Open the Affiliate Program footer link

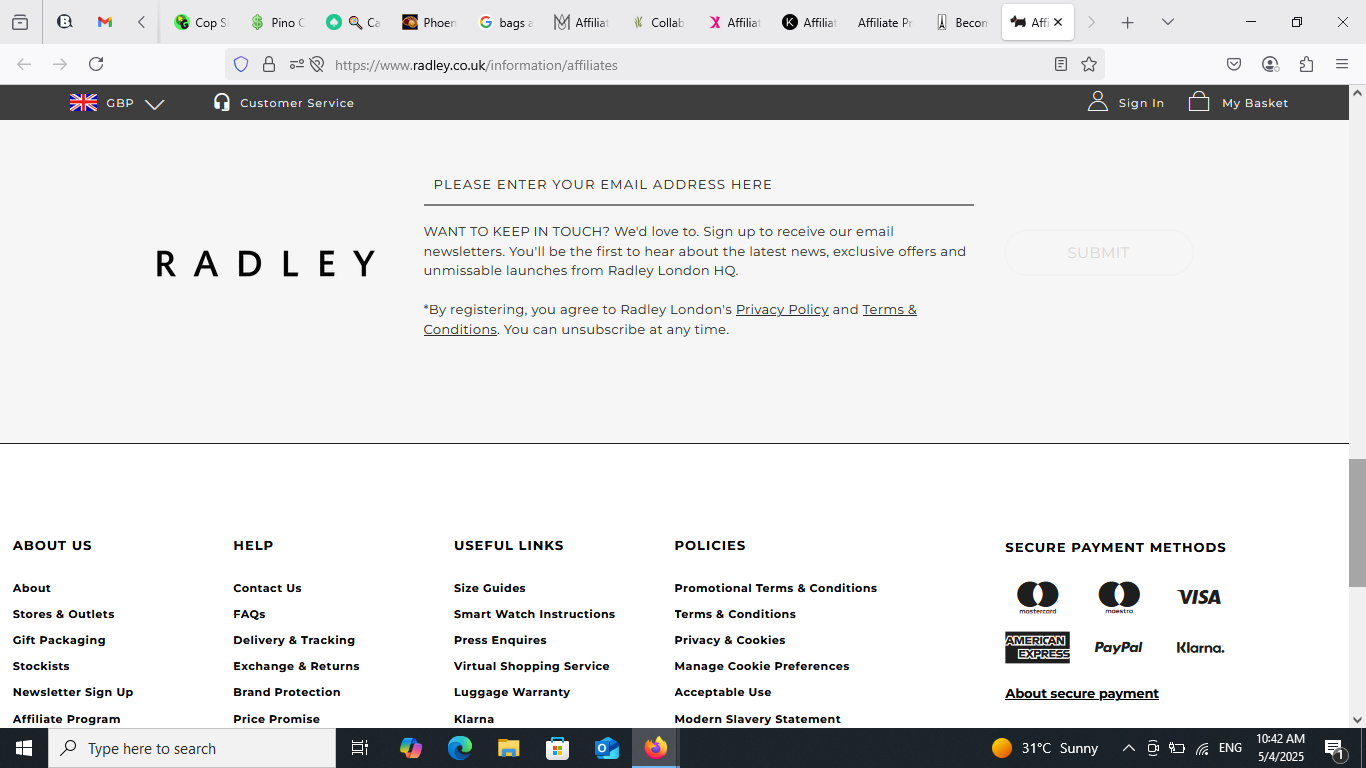[67, 719]
